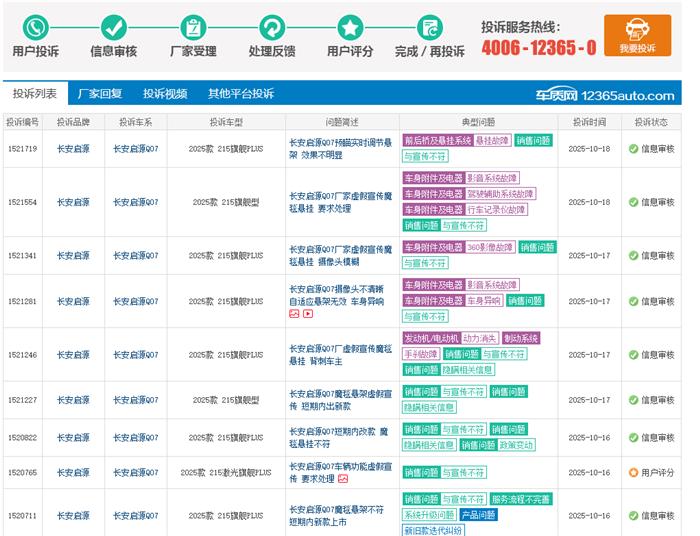Open video icon on complaint 1521281

(x=308, y=313)
